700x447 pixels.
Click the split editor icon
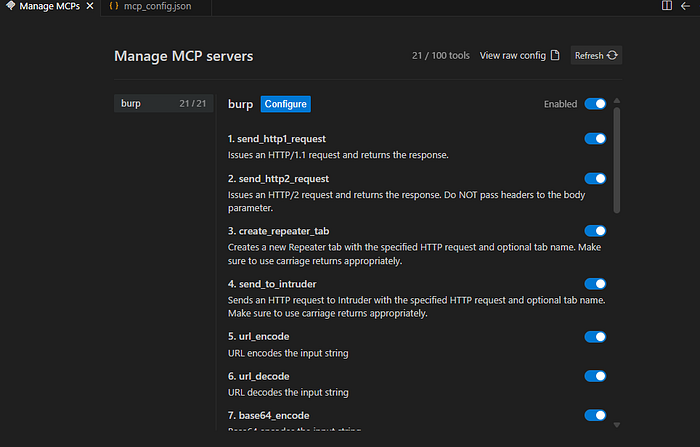pyautogui.click(x=667, y=5)
